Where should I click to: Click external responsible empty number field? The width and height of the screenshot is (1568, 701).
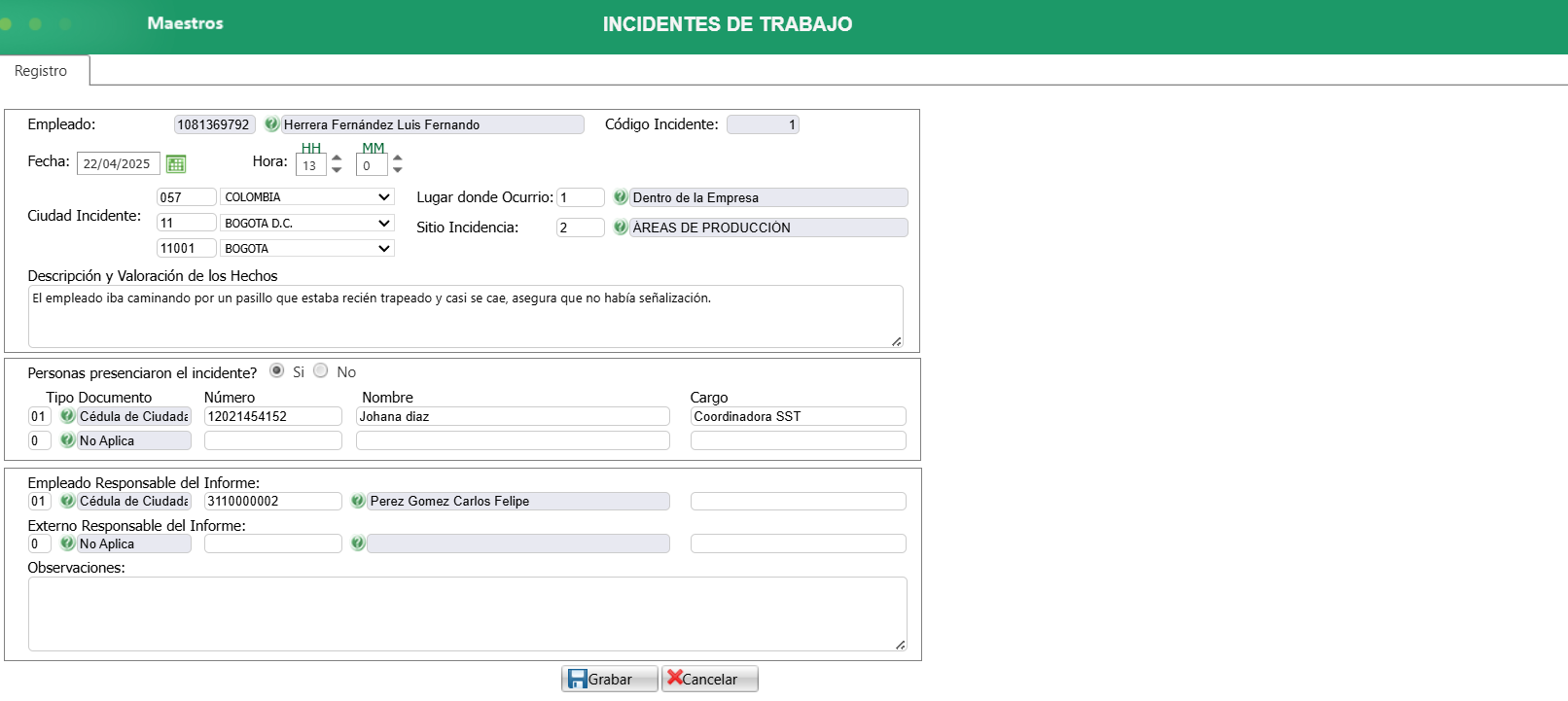[x=273, y=543]
